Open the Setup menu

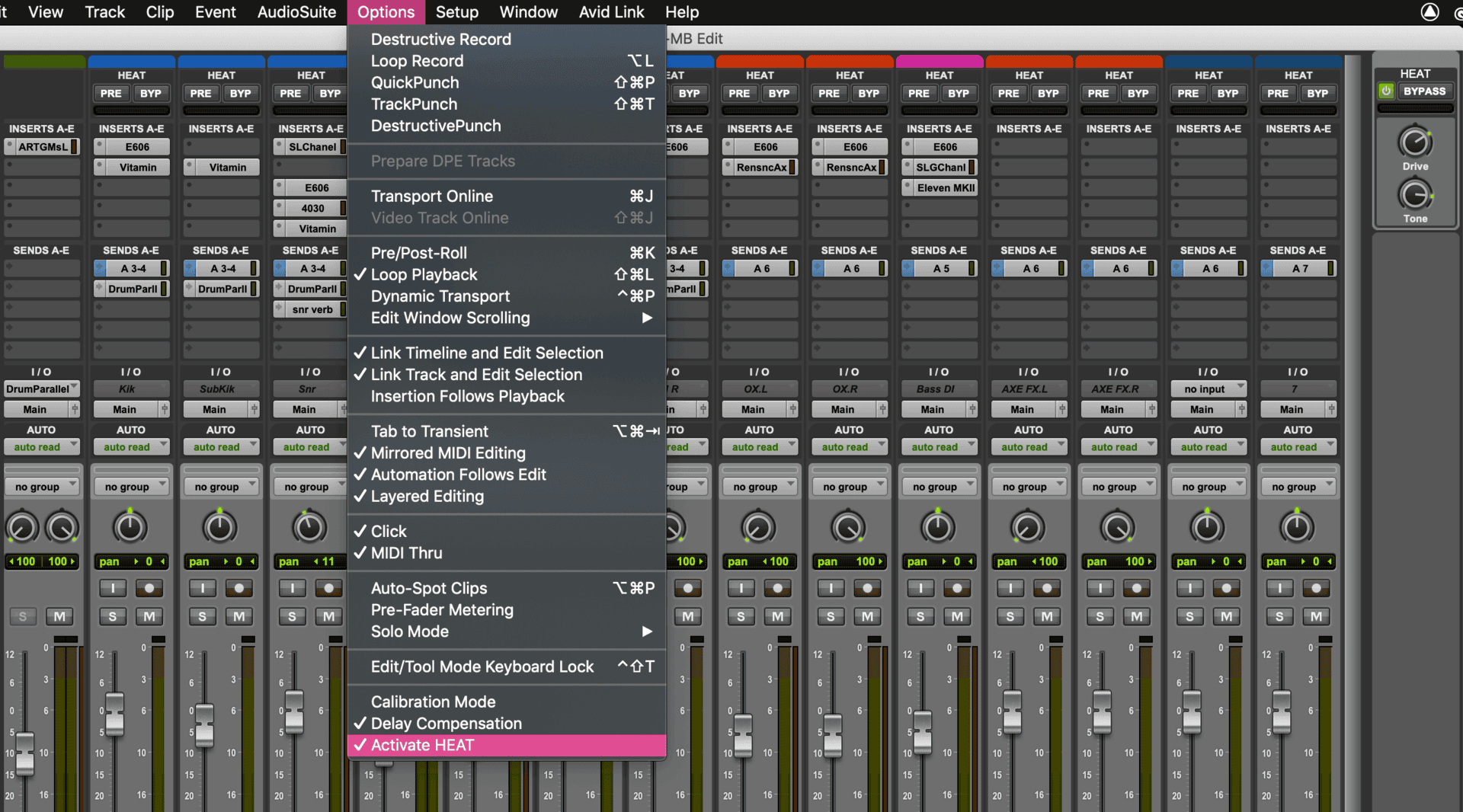click(456, 12)
